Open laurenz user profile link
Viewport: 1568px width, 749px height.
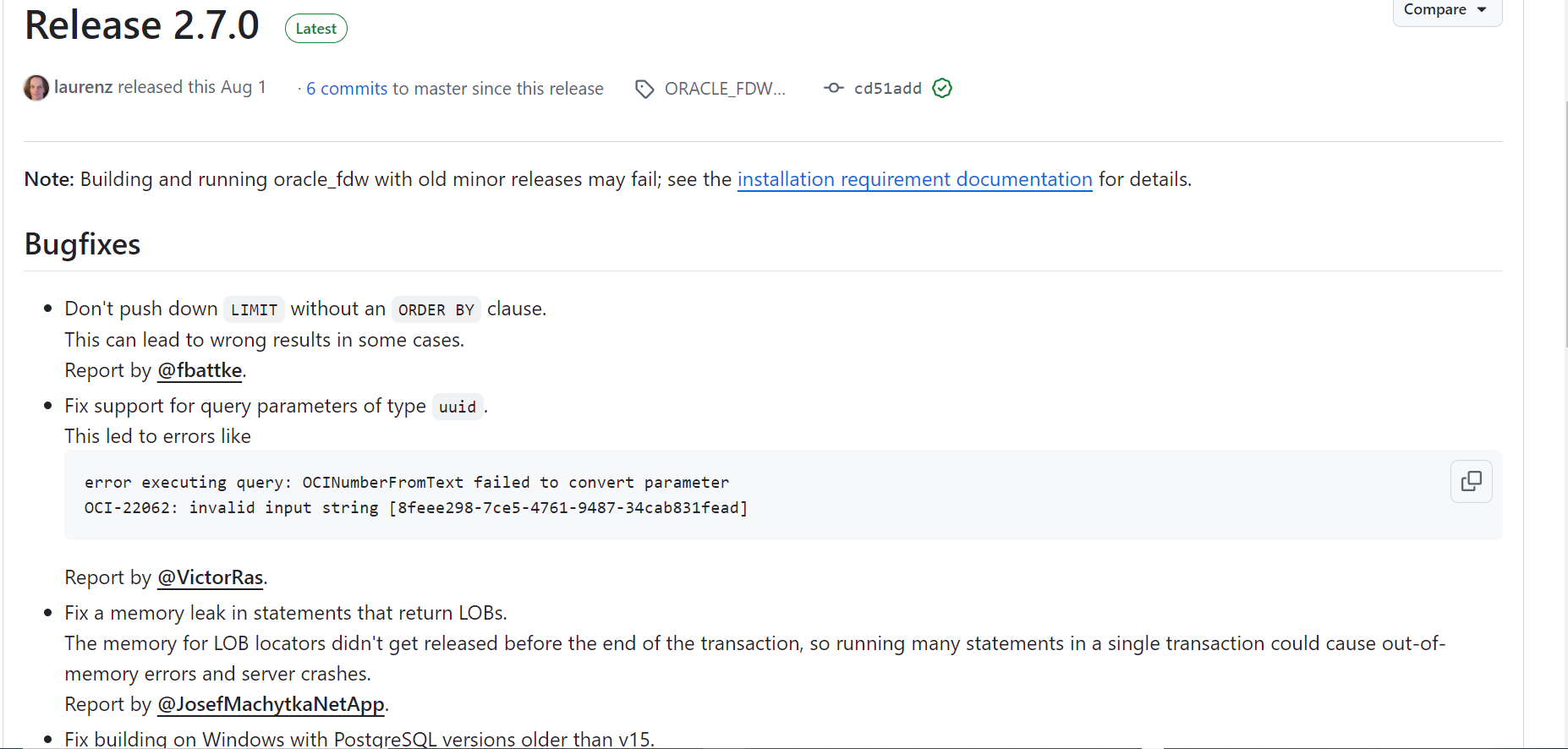tap(83, 87)
